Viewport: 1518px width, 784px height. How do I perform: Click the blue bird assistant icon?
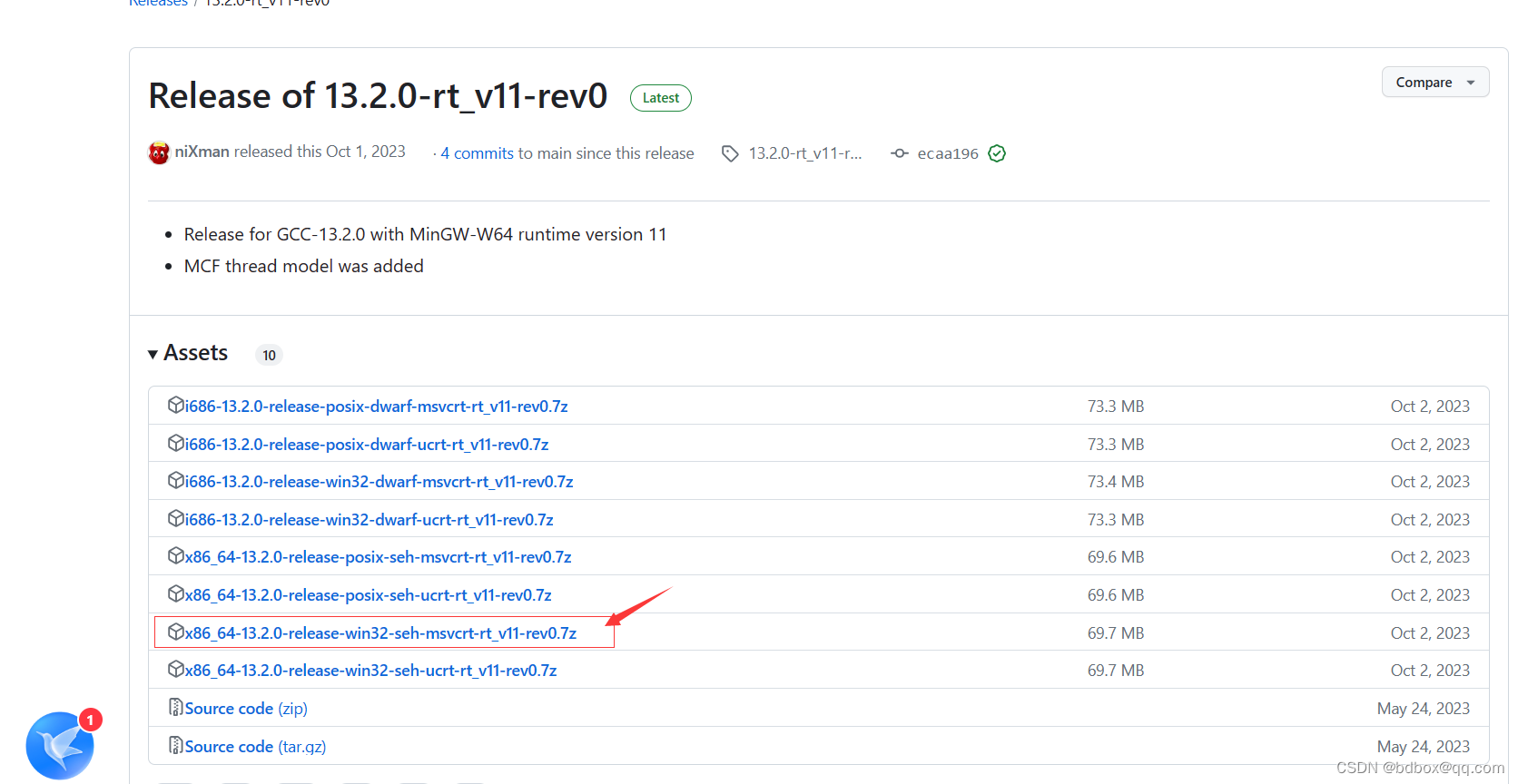pyautogui.click(x=60, y=746)
